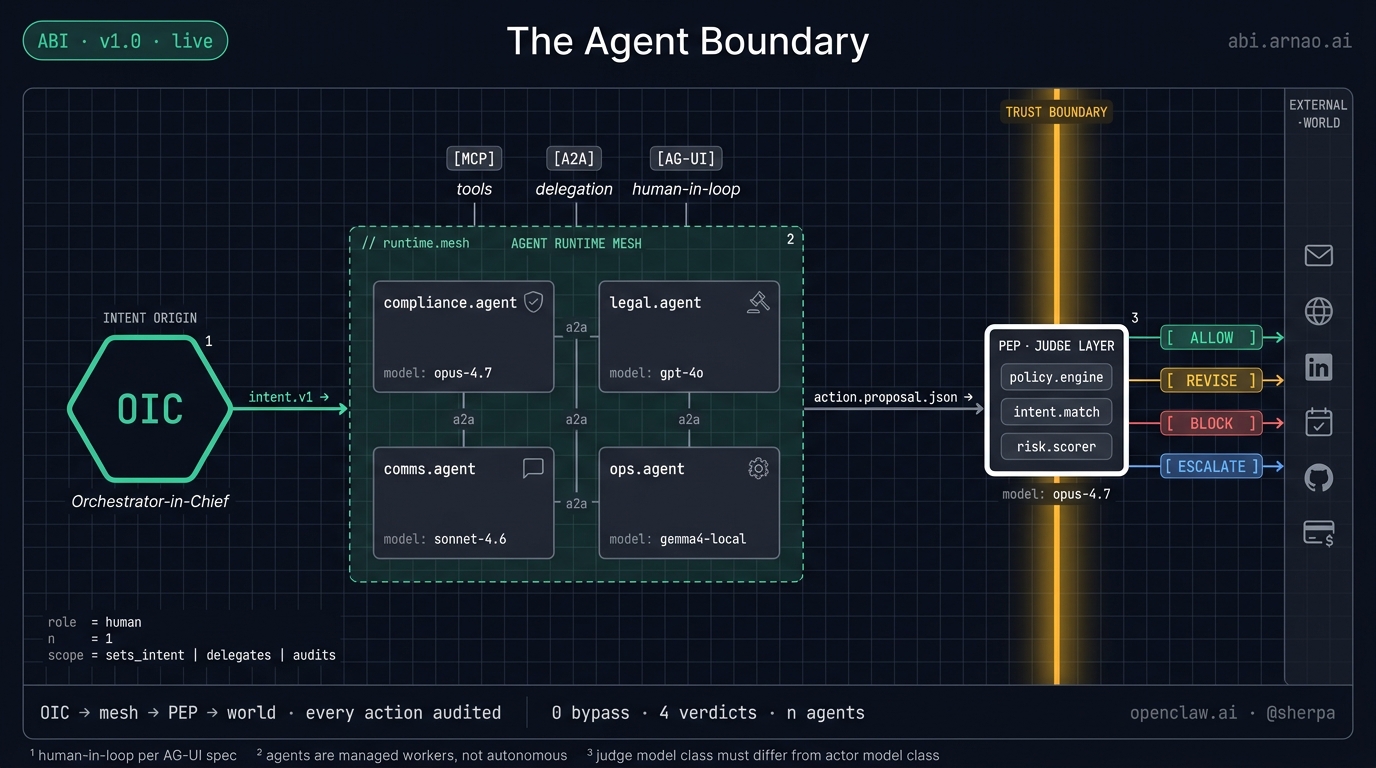Click the TRUST BOUNDARY label
The height and width of the screenshot is (768, 1376).
coord(1056,112)
